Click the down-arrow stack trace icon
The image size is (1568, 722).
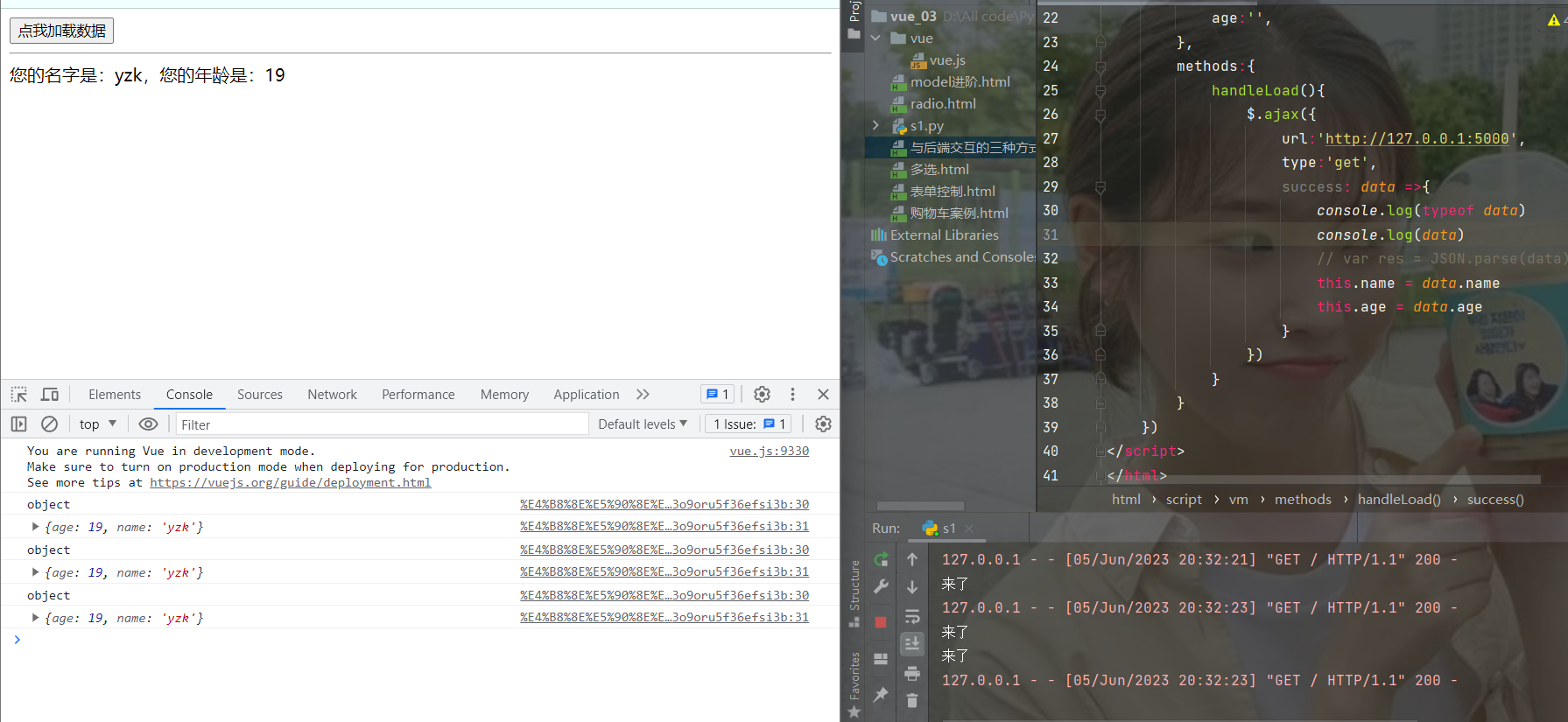912,586
